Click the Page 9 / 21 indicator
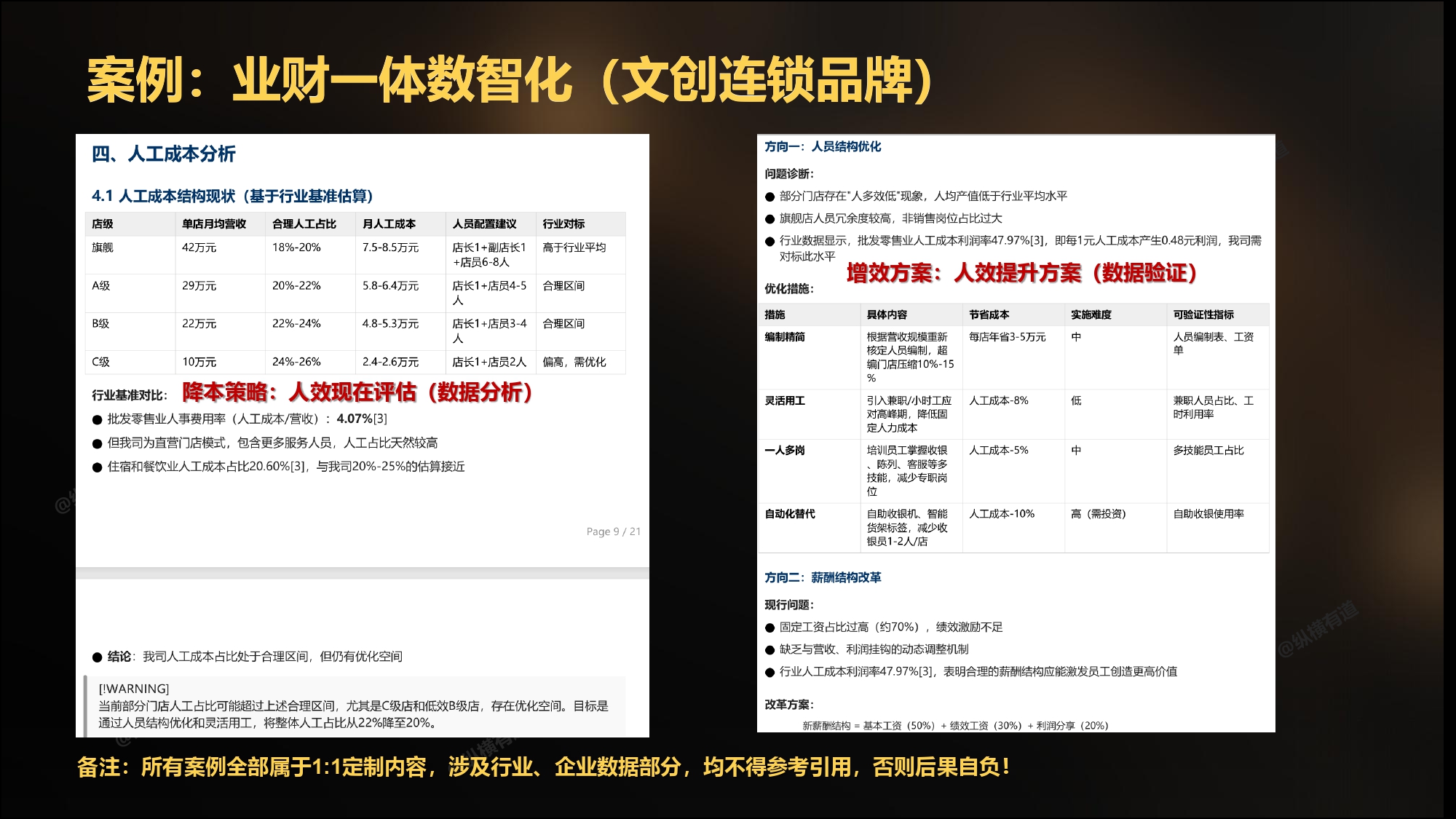 click(614, 531)
